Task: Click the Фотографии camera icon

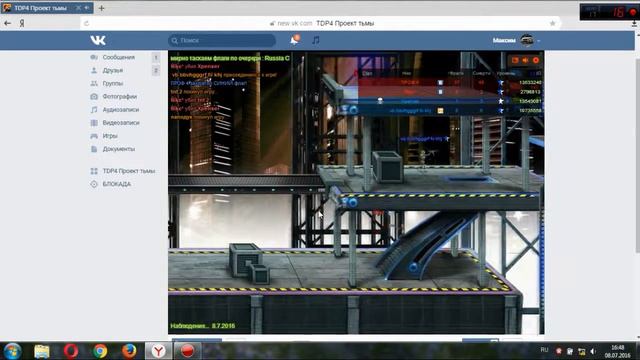Action: click(x=94, y=96)
